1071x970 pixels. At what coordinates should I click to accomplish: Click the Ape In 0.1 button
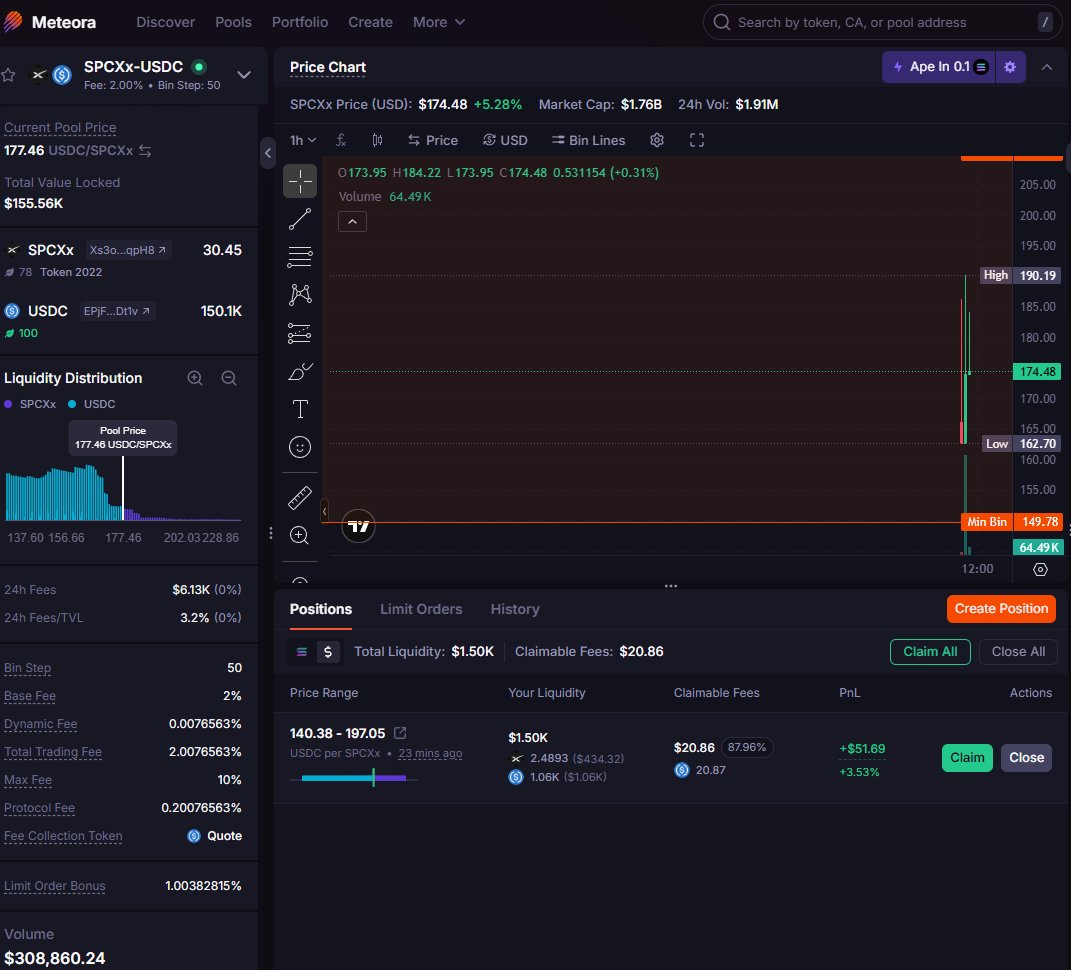click(939, 67)
